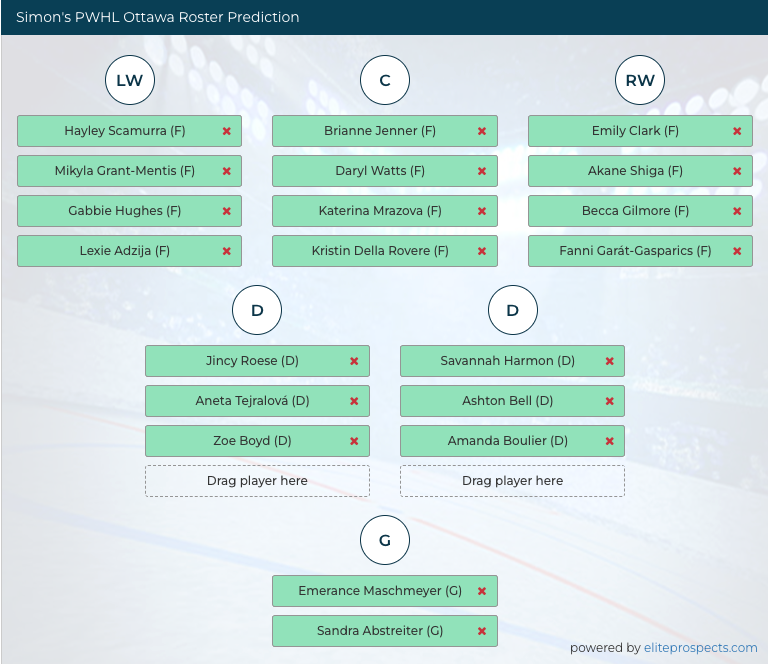Open the eliteprospects.com link
The height and width of the screenshot is (664, 768).
click(x=701, y=648)
